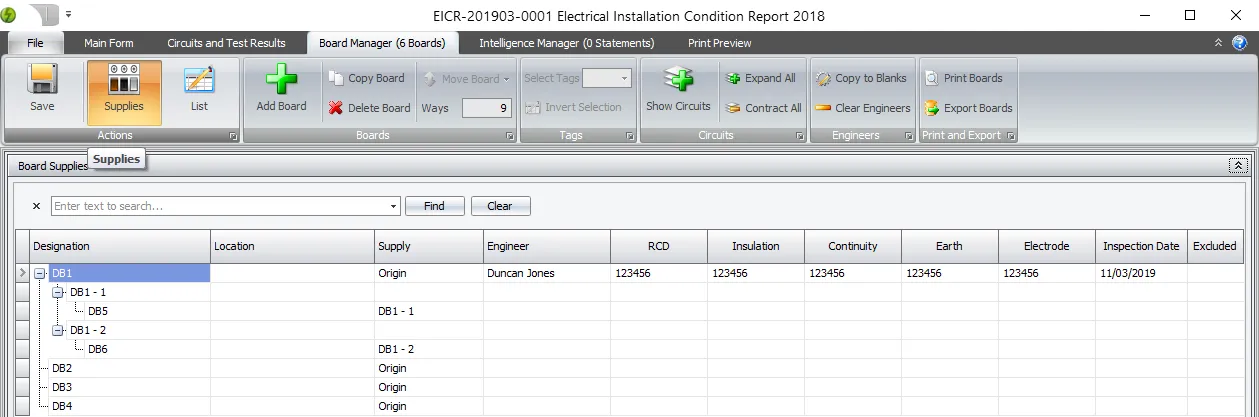
Task: Click Copy to Blanks in Engineers
Action: click(x=861, y=78)
